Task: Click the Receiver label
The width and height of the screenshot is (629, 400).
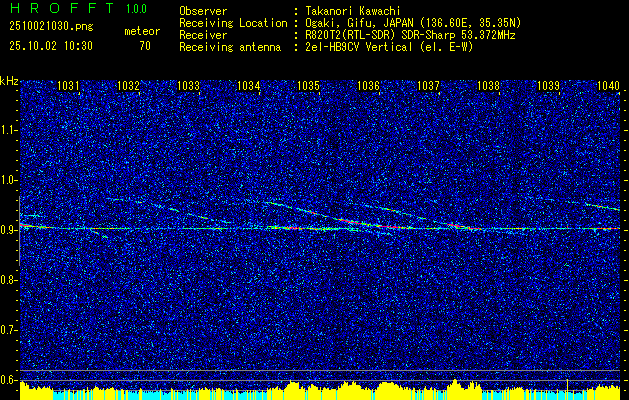Action: (x=203, y=35)
